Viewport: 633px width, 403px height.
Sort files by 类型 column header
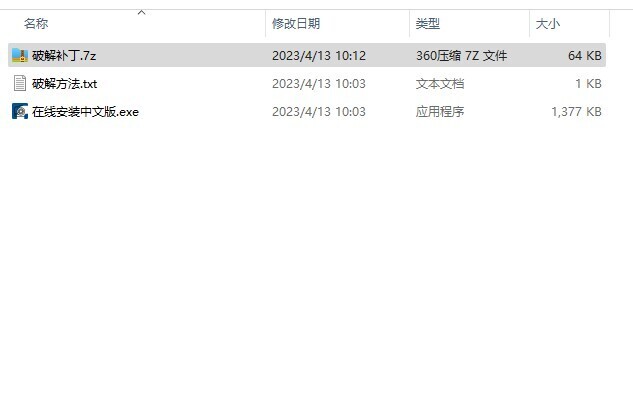click(x=428, y=23)
